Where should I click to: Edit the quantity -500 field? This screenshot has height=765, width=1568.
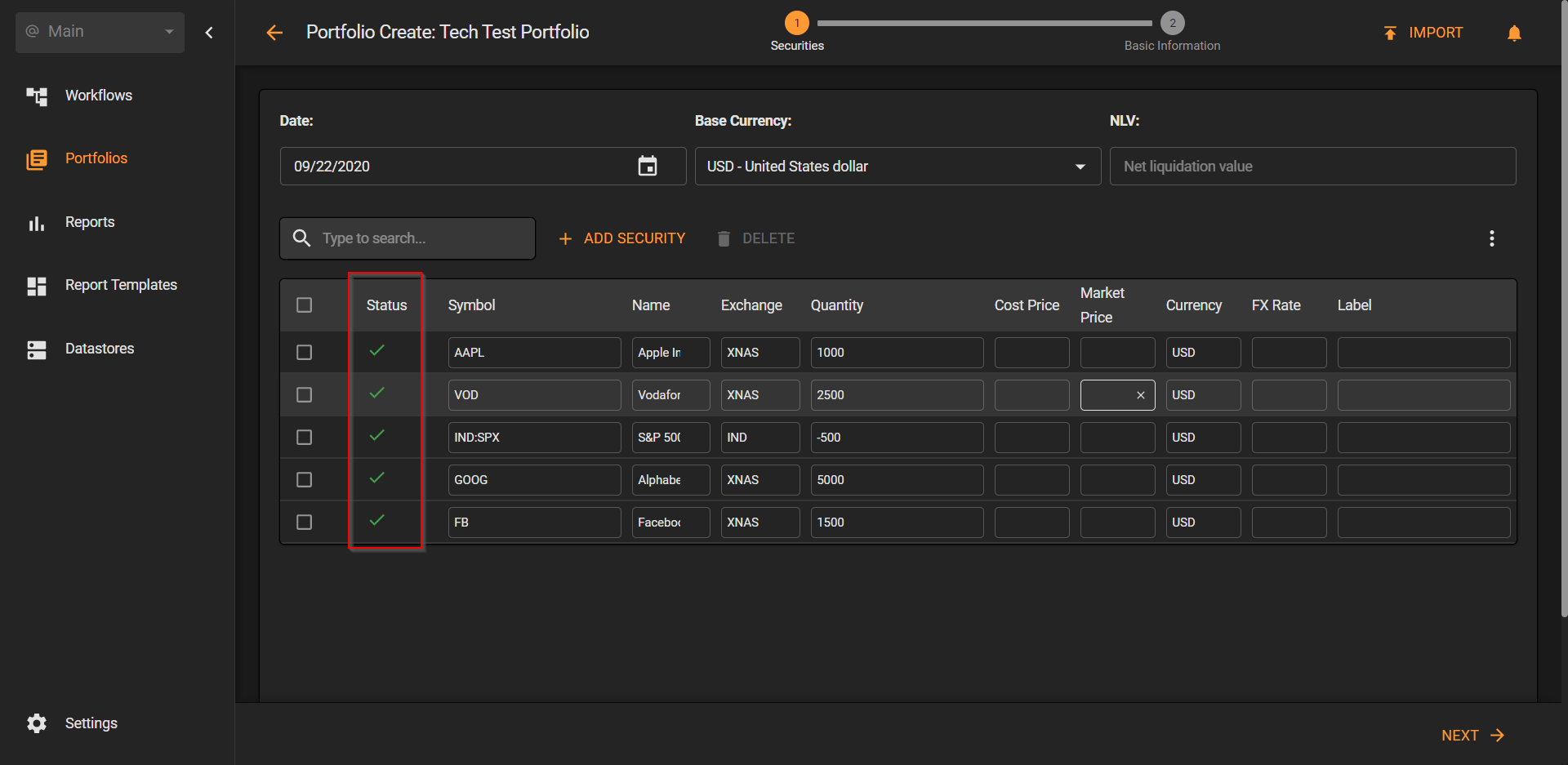tap(897, 438)
